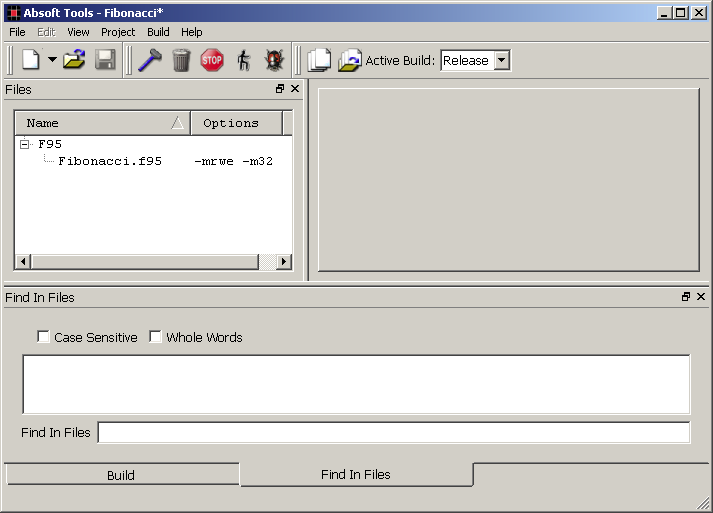Click the main toolbar drag handle

[x=10, y=60]
